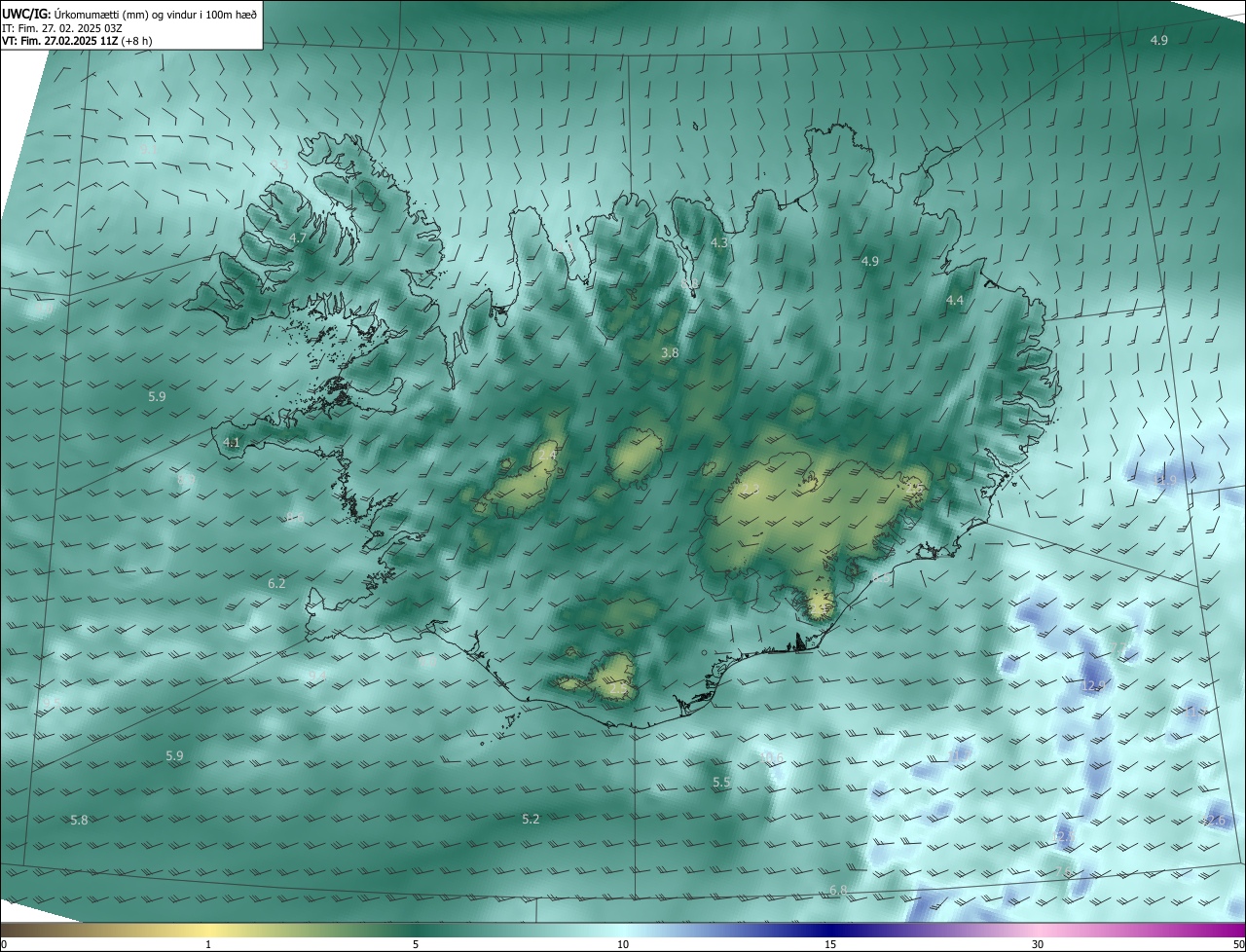This screenshot has height=952, width=1246.
Task: Click the 5.8 value label
Action: 80,821
